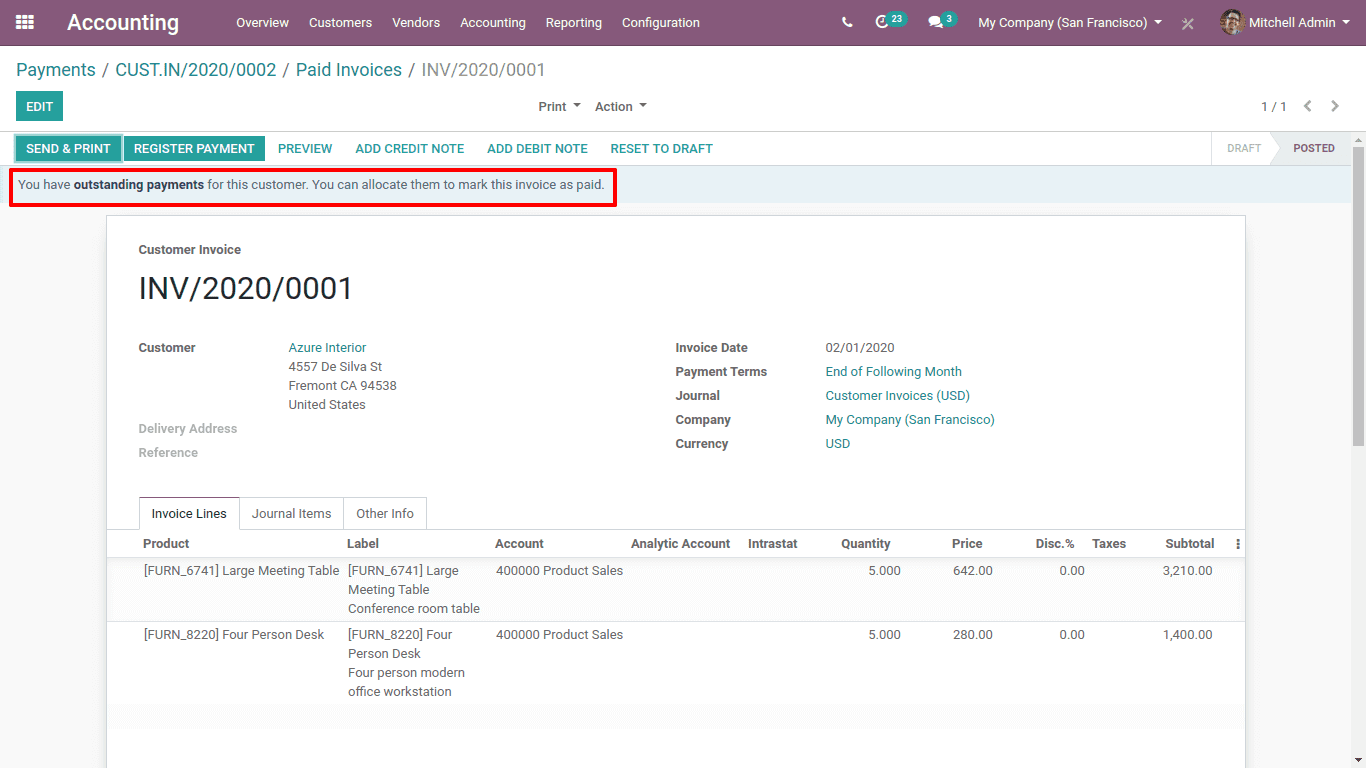Click the vertical page scrollbar

pyautogui.click(x=1358, y=298)
